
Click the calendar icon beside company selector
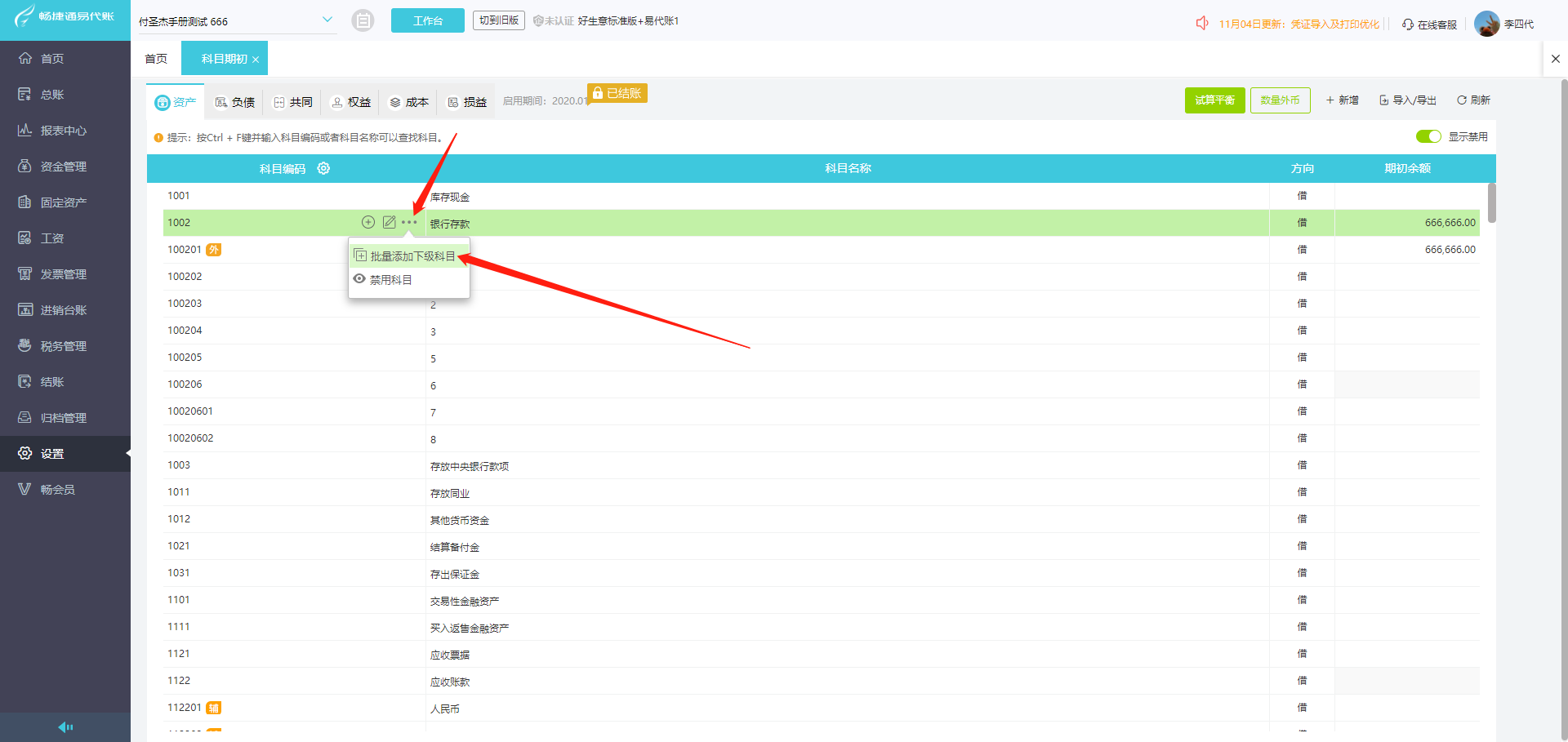tap(363, 20)
